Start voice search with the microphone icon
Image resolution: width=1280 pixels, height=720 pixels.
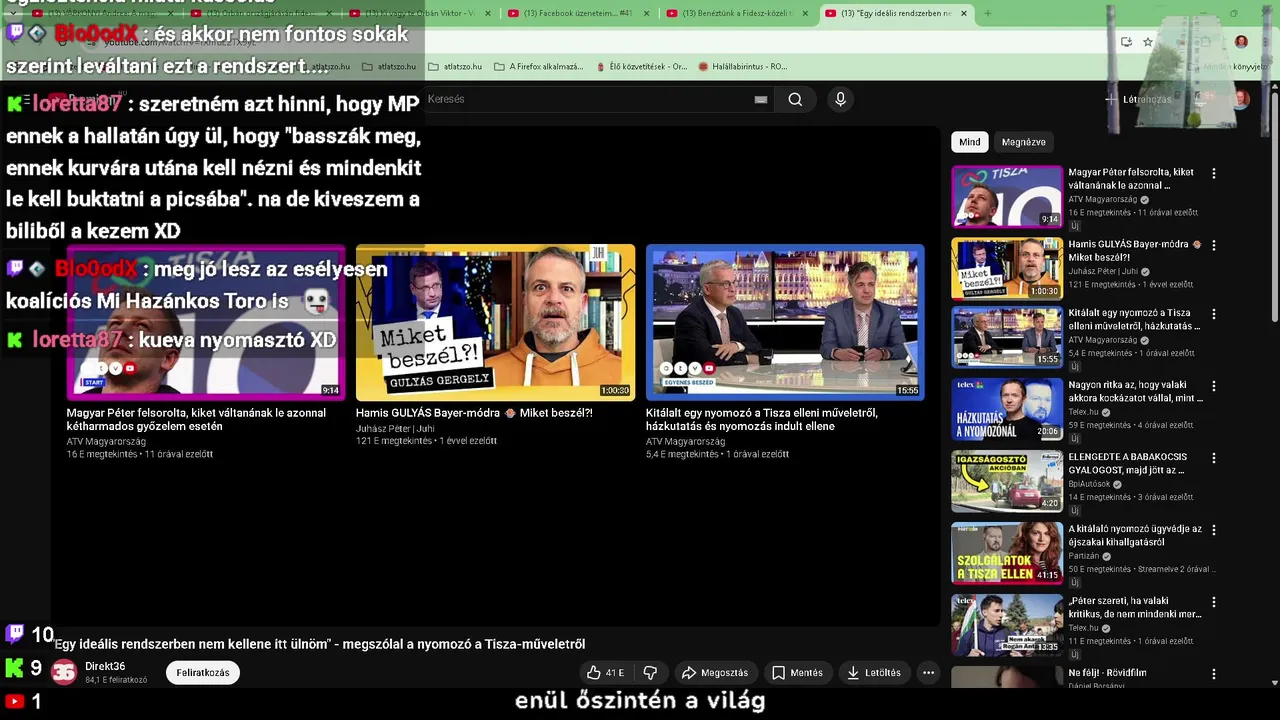(x=840, y=99)
